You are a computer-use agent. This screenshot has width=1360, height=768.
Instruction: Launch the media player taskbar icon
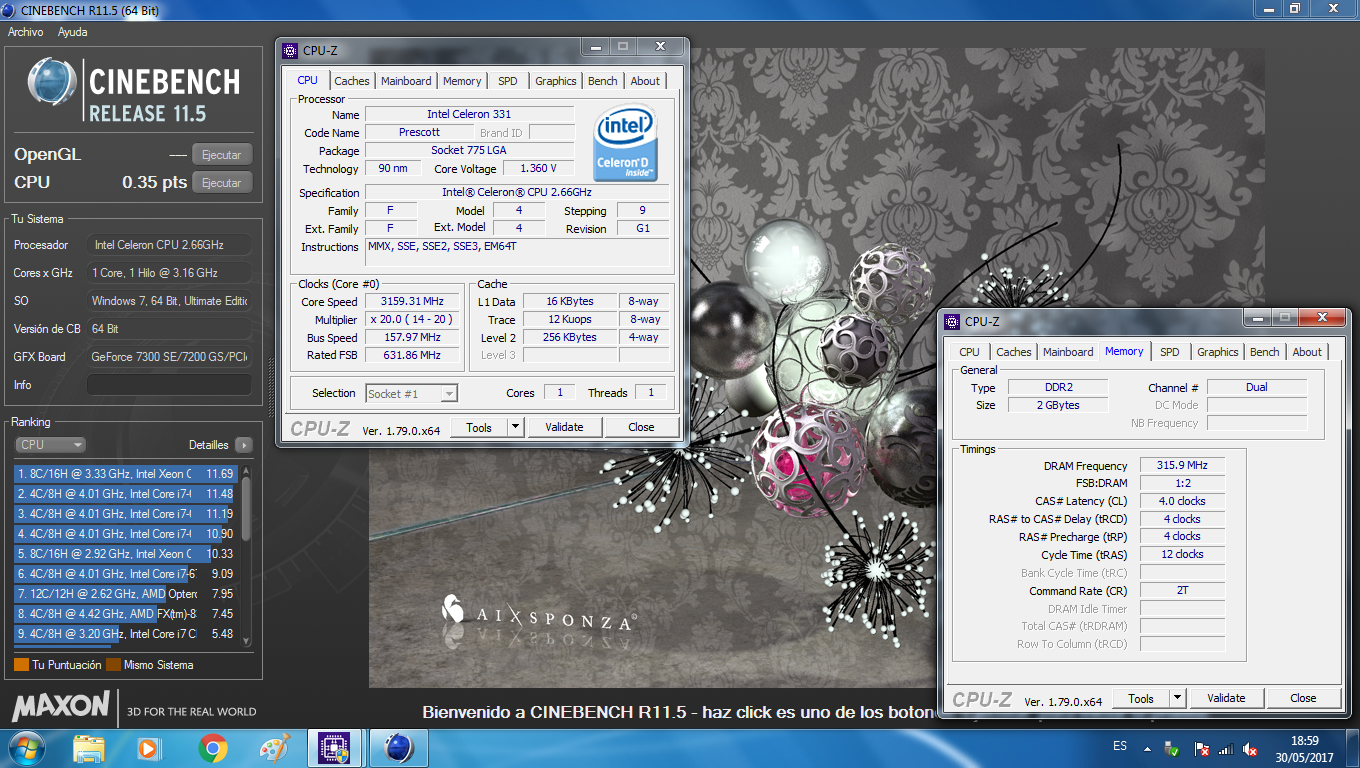click(148, 748)
